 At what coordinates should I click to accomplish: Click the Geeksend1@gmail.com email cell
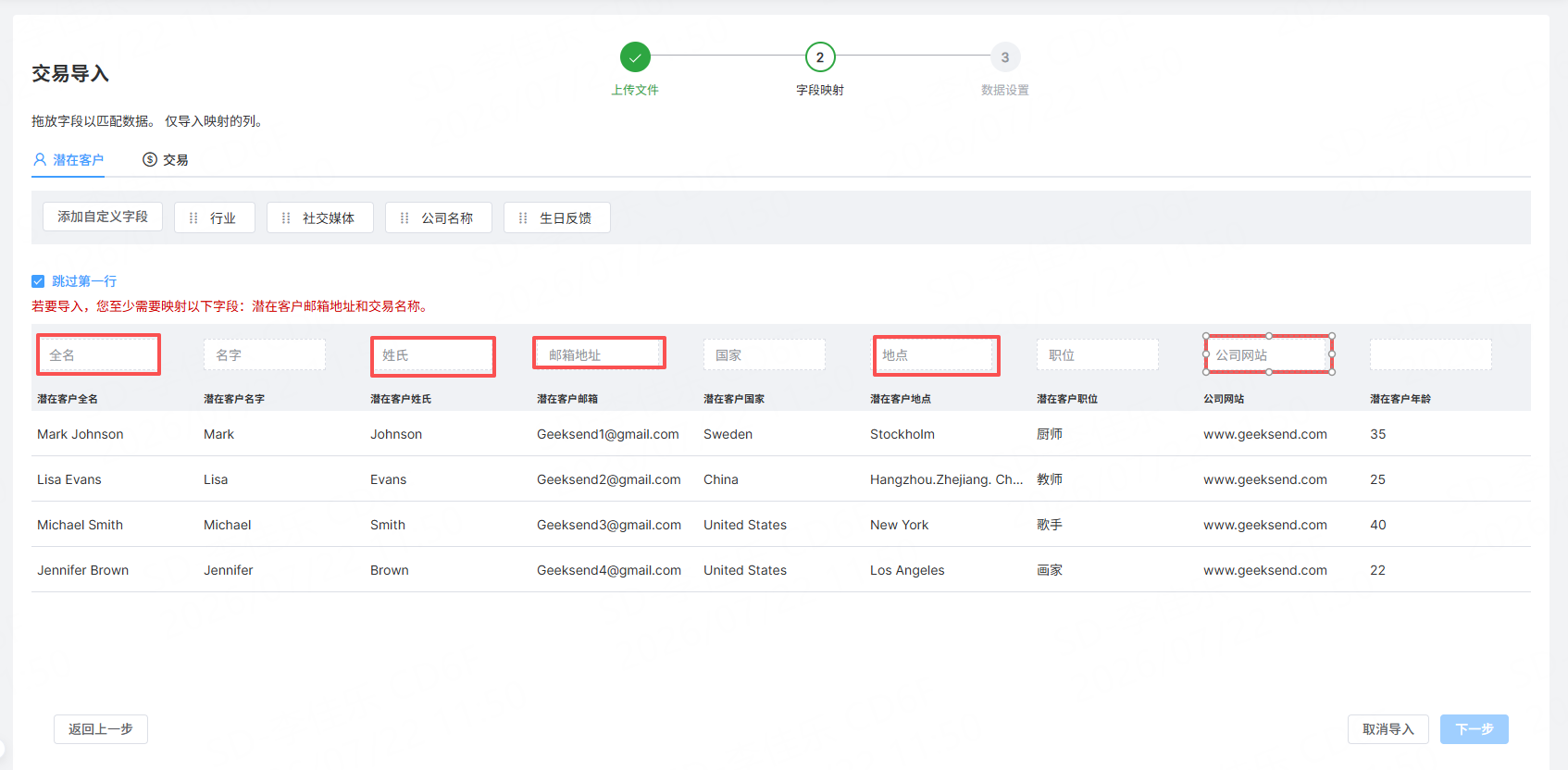608,434
